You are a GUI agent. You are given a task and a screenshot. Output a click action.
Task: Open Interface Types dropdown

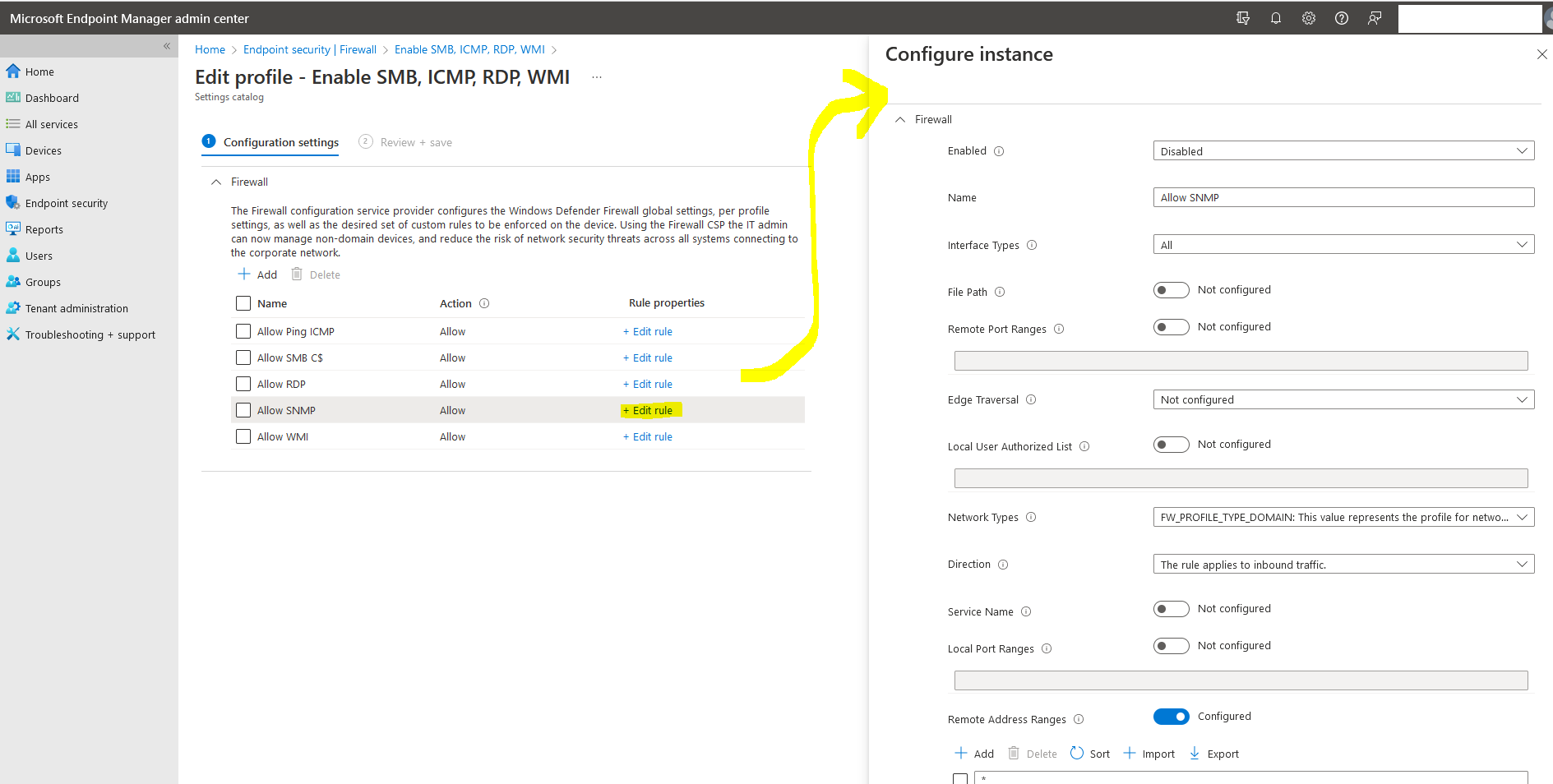(x=1343, y=245)
